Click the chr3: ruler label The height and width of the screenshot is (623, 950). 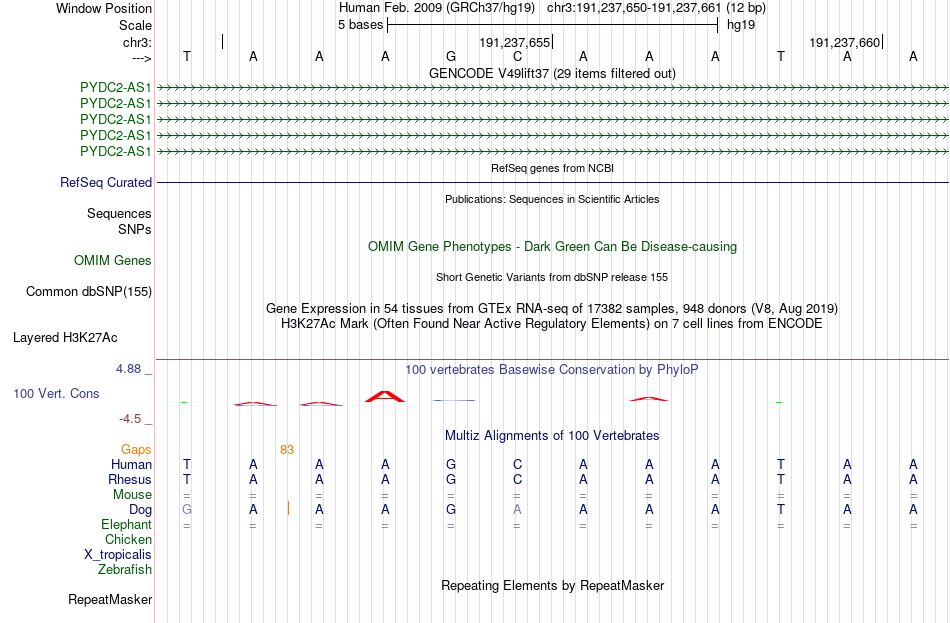[138, 42]
